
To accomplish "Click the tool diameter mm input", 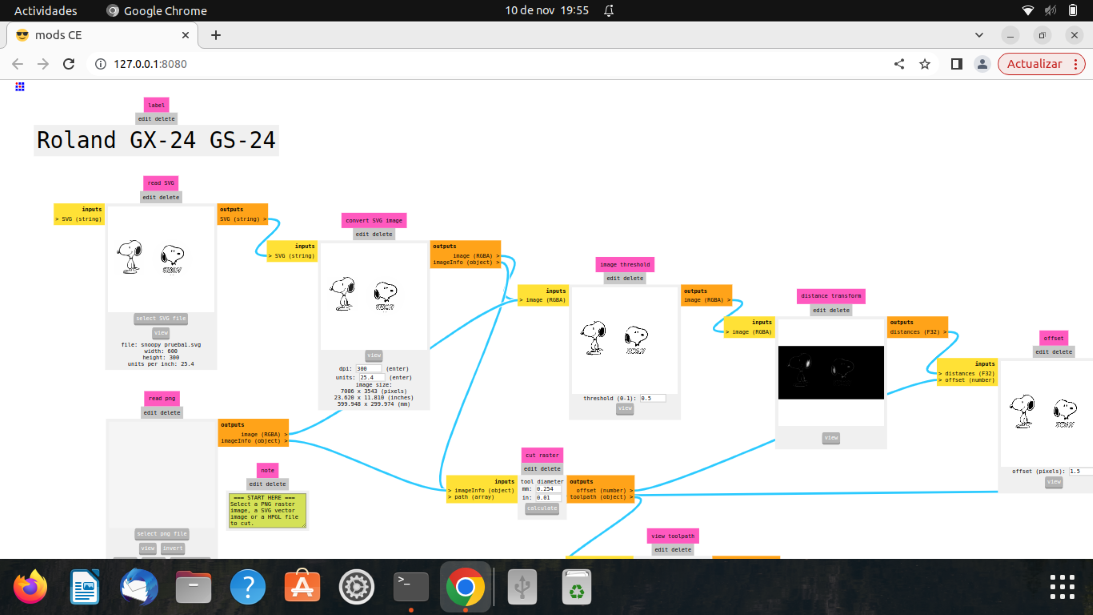I will pos(548,489).
